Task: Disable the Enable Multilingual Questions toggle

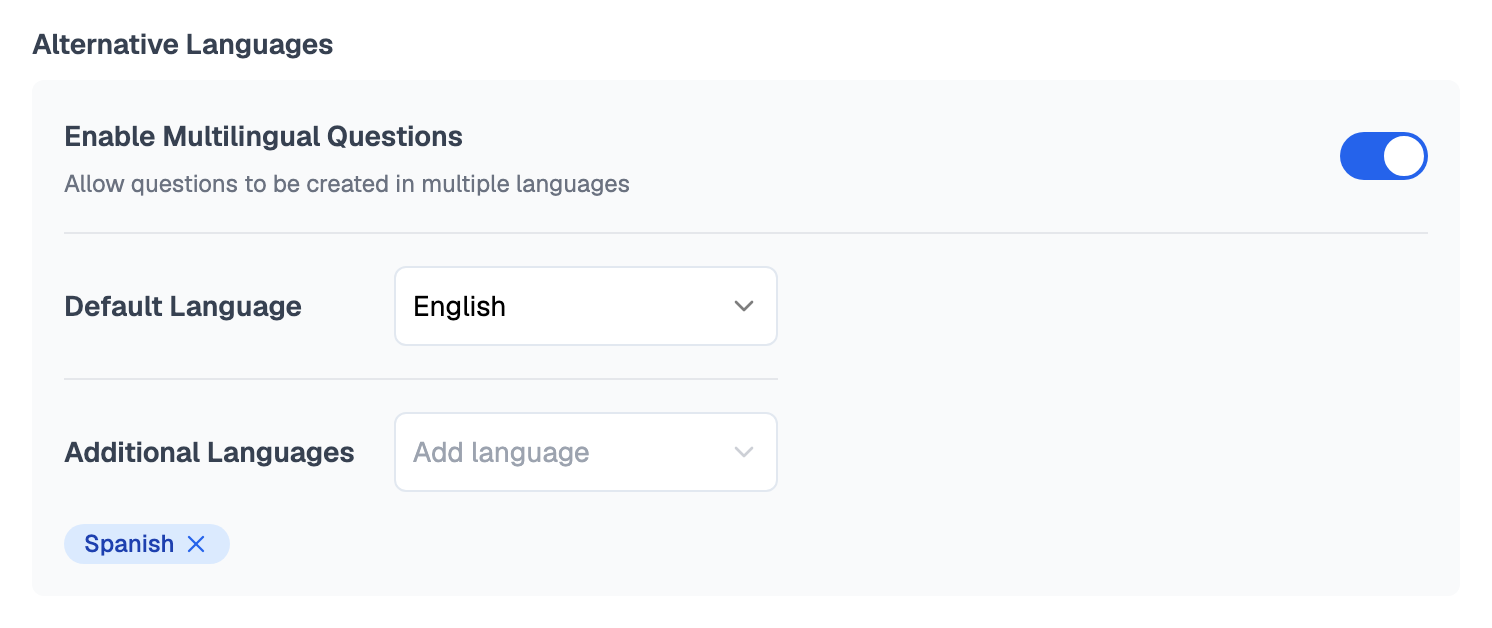Action: [x=1383, y=156]
